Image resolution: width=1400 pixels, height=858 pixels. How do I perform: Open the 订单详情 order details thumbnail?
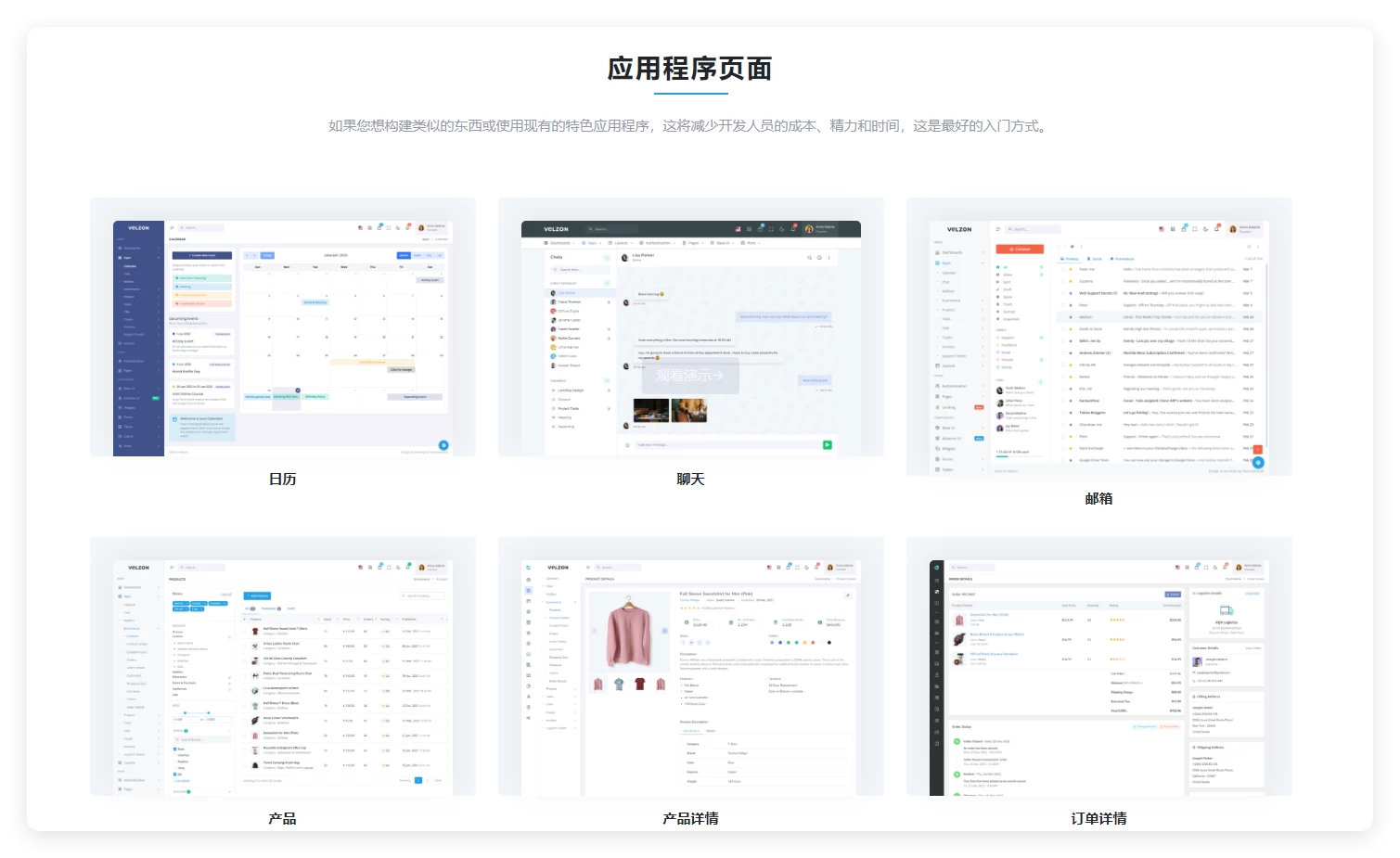[1098, 666]
